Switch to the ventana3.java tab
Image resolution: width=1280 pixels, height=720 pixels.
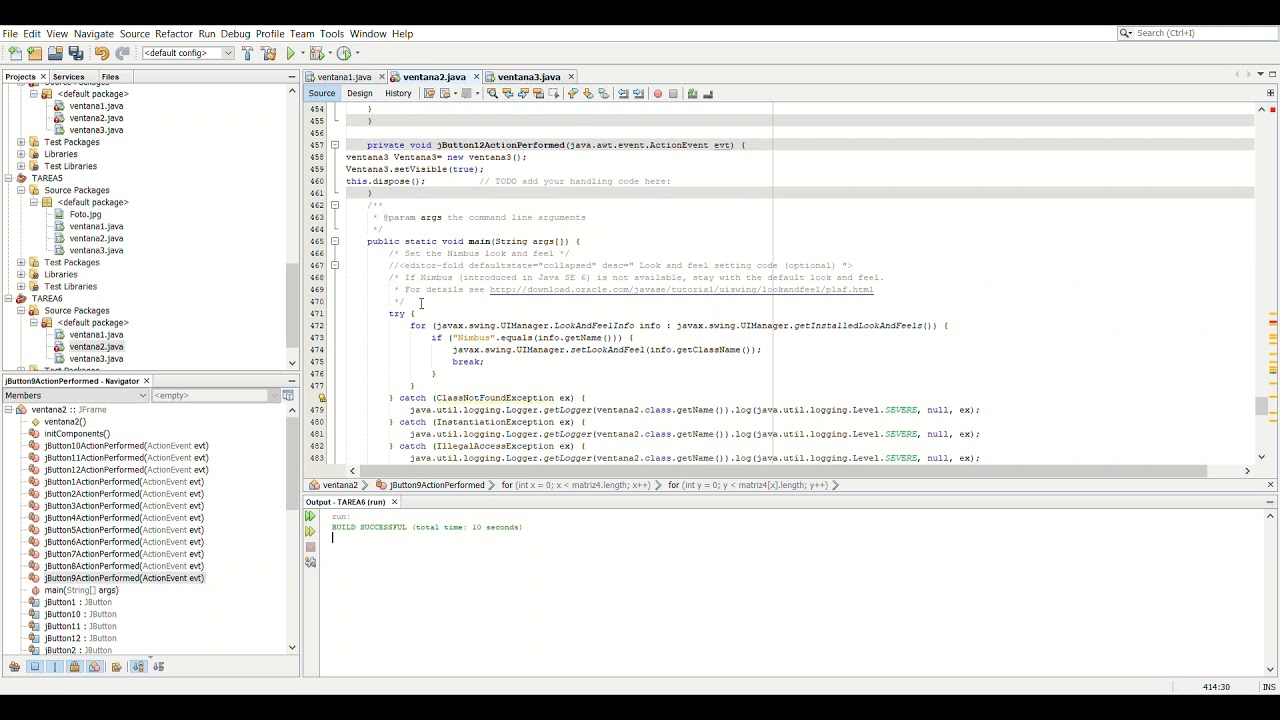coord(529,77)
